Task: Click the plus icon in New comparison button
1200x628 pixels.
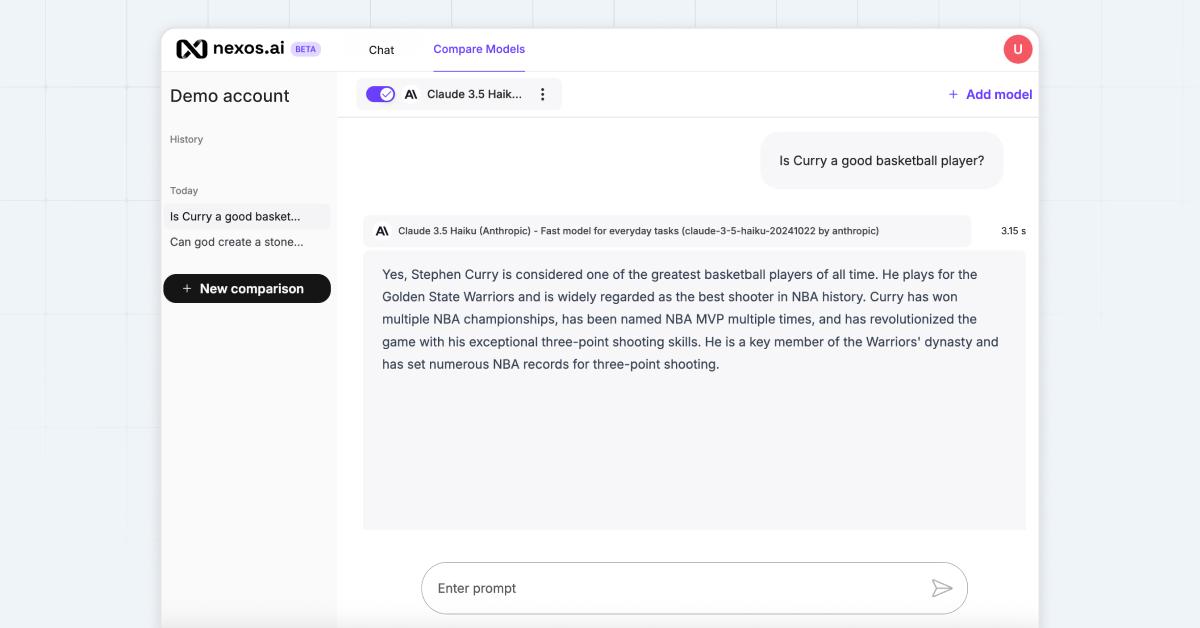Action: [187, 289]
